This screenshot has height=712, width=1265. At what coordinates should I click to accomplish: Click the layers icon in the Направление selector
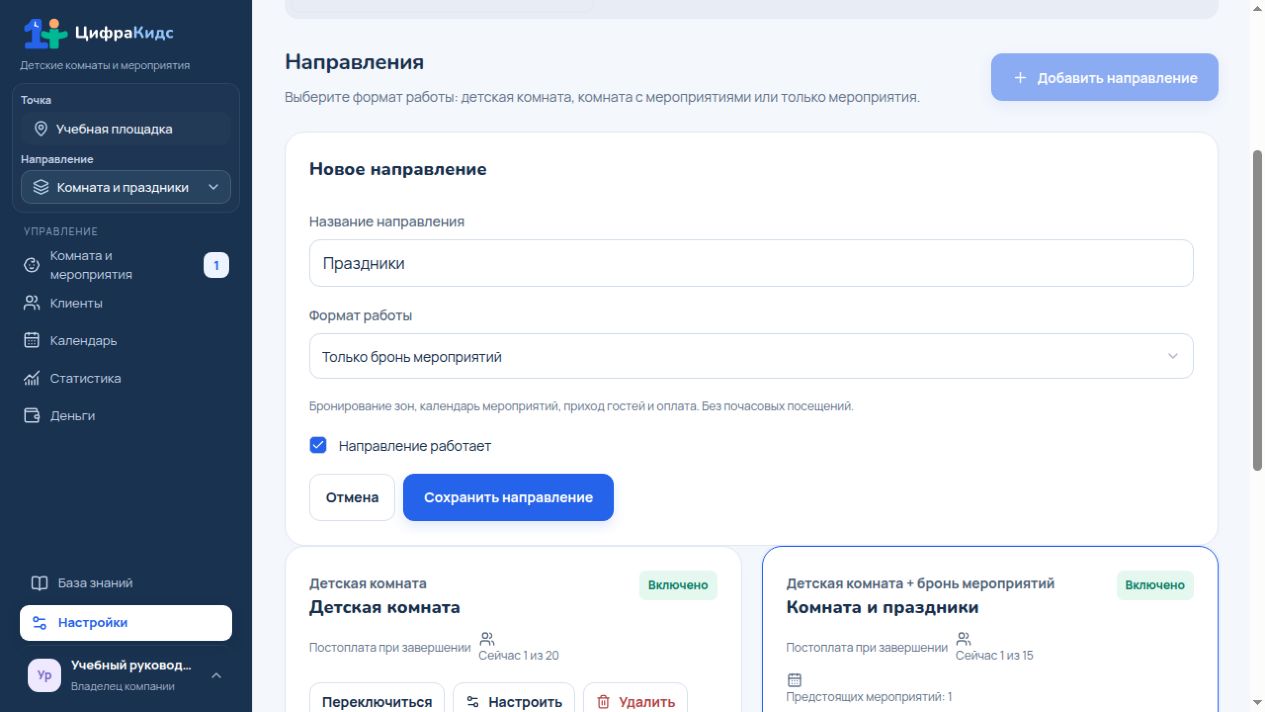[41, 187]
